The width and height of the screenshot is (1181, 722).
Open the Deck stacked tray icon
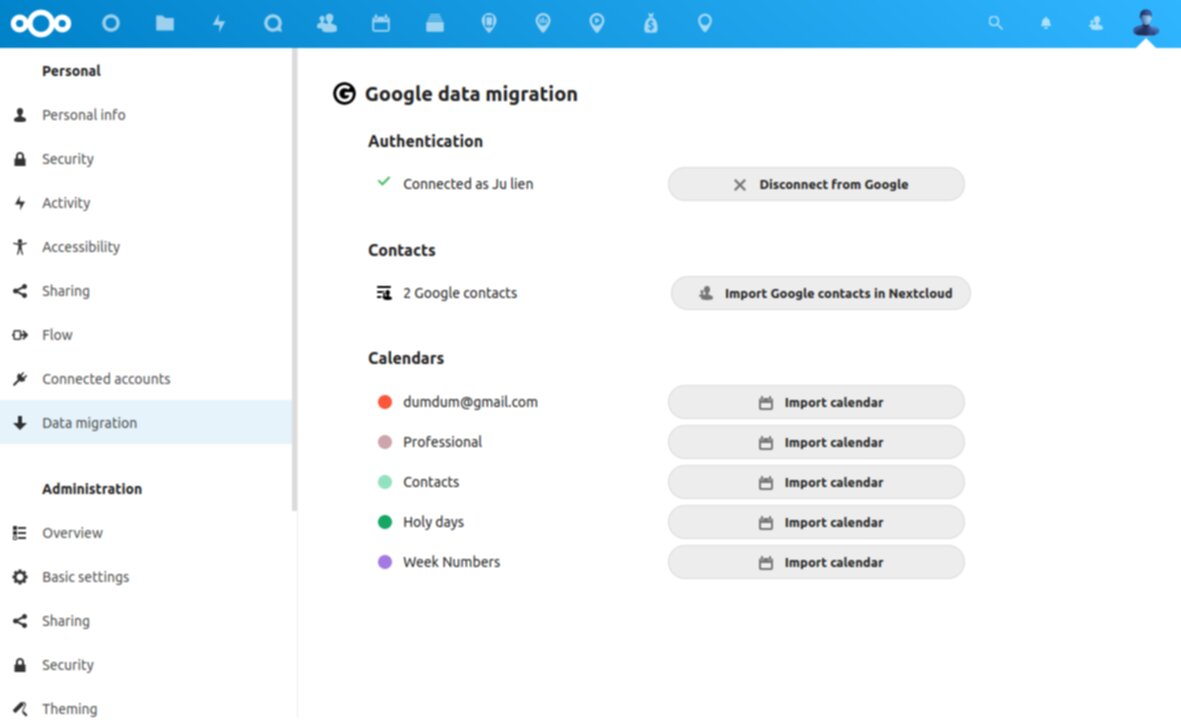[x=435, y=23]
